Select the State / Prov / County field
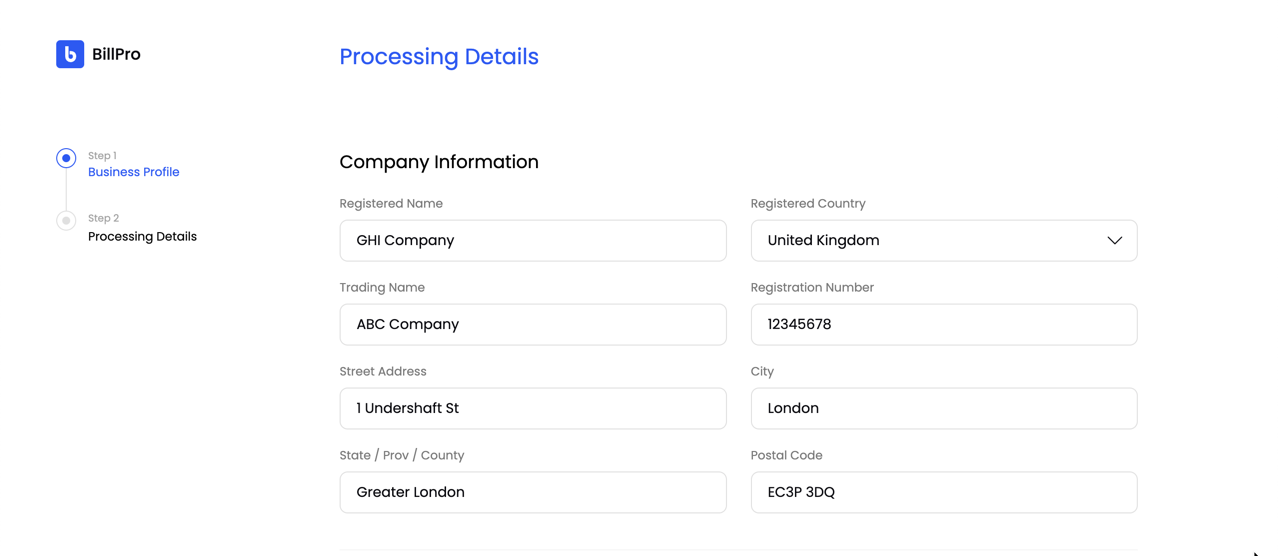This screenshot has width=1278, height=556. pos(532,493)
